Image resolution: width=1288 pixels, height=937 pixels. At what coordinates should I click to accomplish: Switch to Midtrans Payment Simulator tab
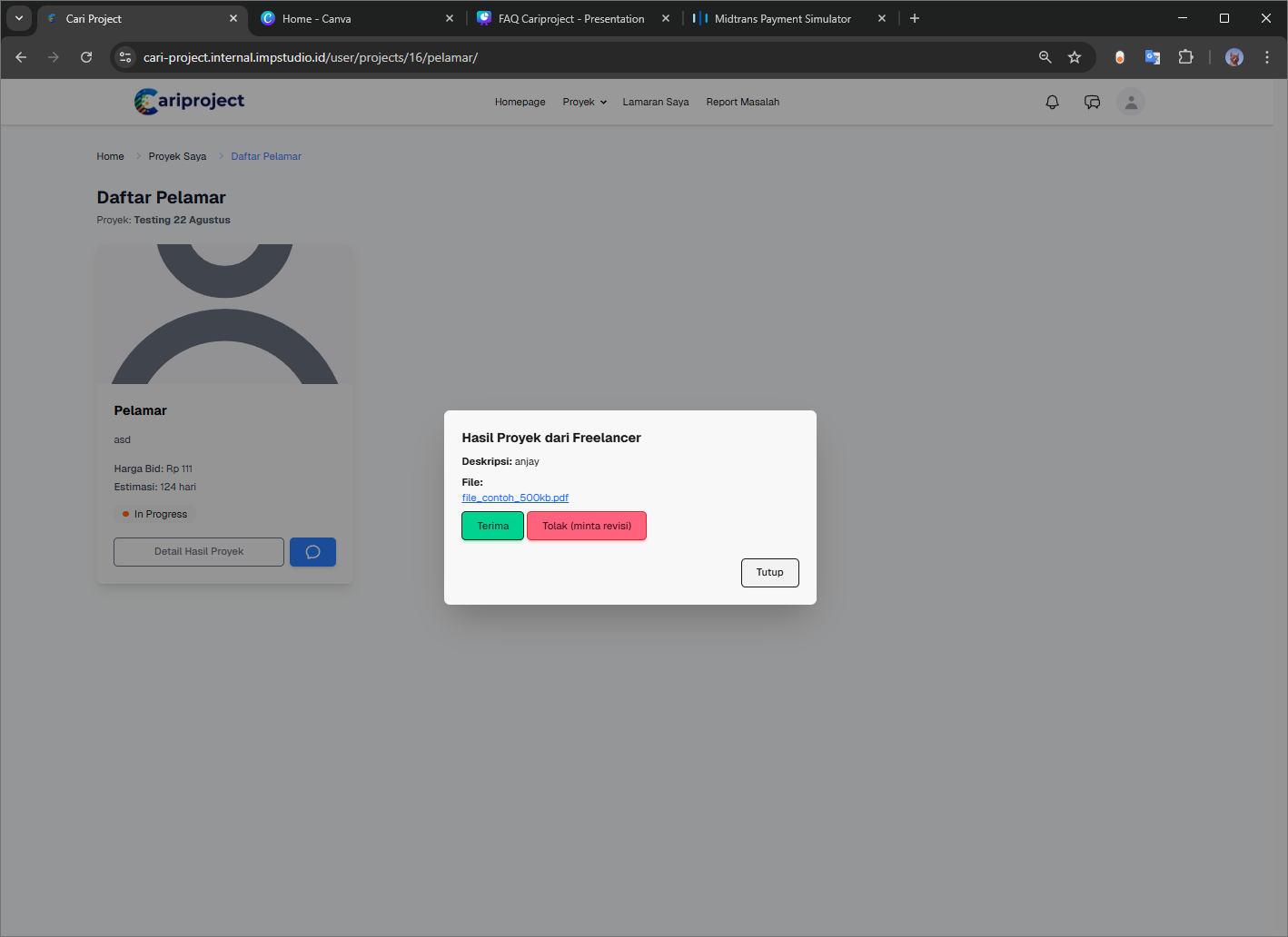[x=781, y=18]
